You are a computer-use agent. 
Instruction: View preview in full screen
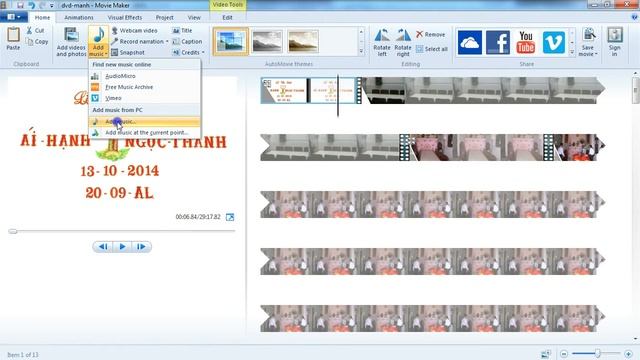coord(230,217)
